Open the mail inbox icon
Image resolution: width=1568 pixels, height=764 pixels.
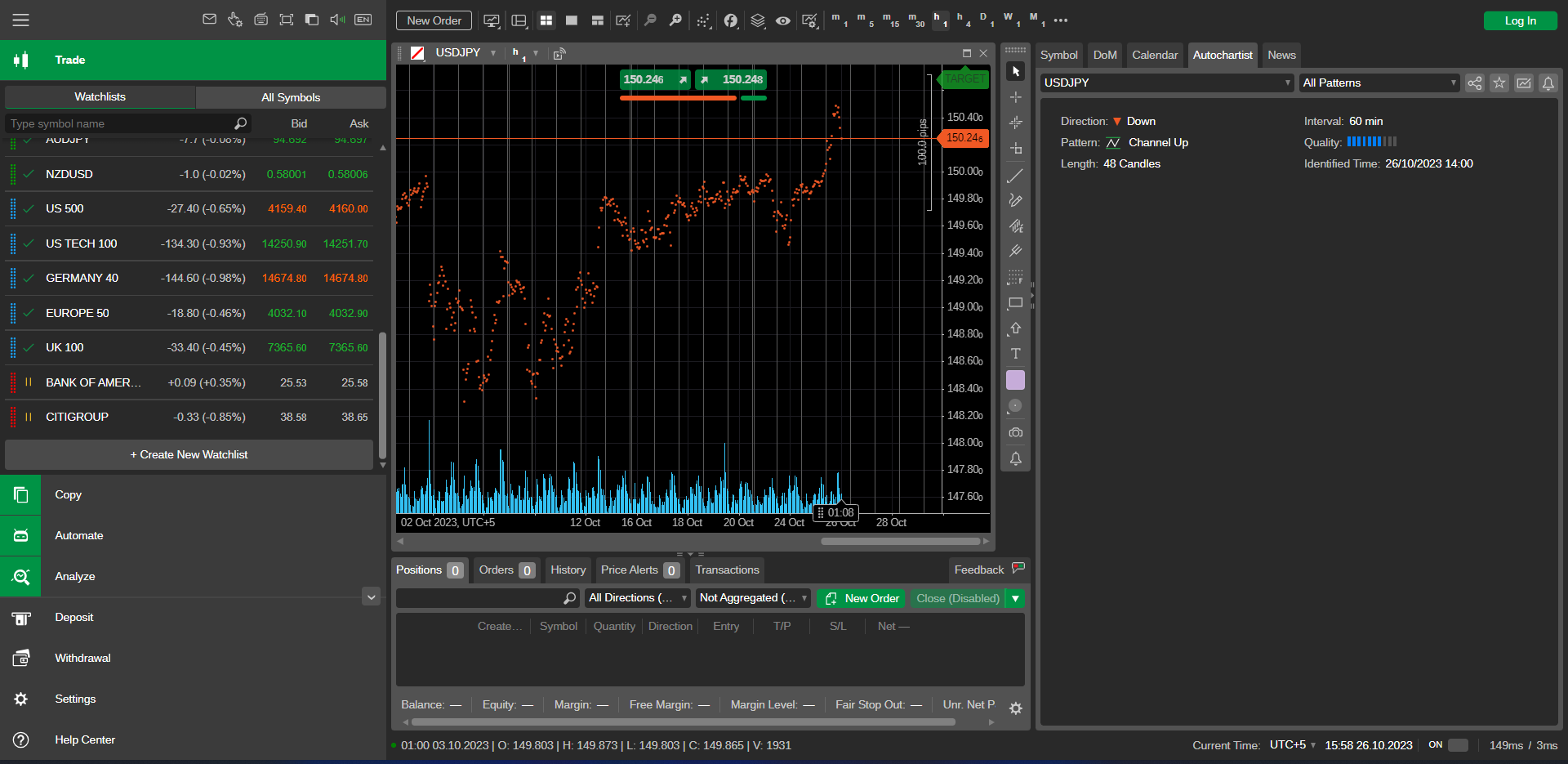[x=209, y=20]
